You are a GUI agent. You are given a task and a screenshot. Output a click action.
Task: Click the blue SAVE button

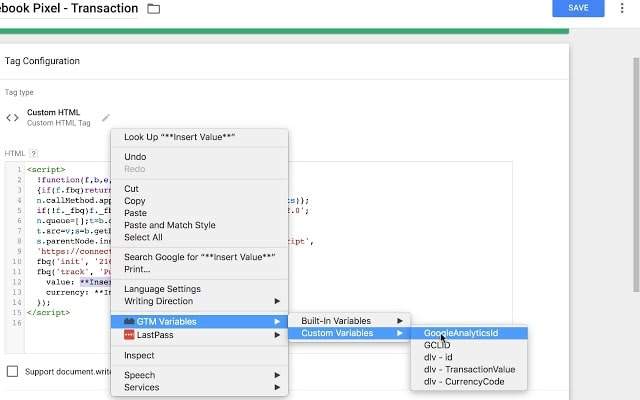tap(578, 8)
